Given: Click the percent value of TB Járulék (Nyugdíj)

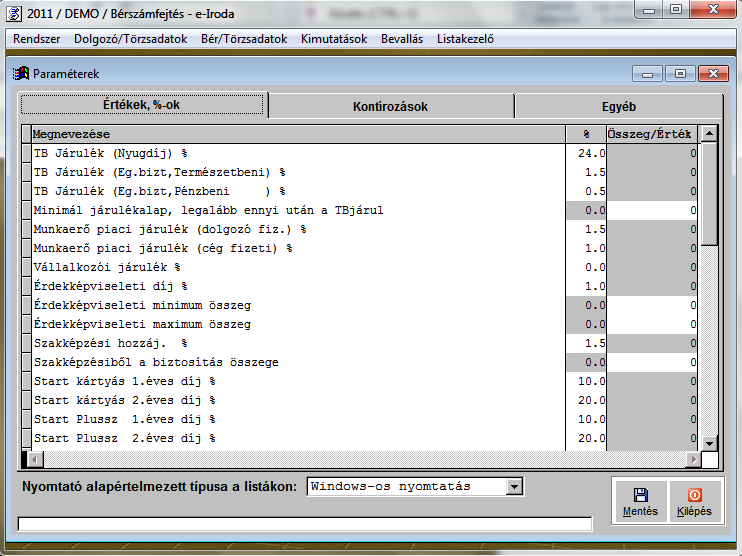Looking at the screenshot, I should 585,153.
